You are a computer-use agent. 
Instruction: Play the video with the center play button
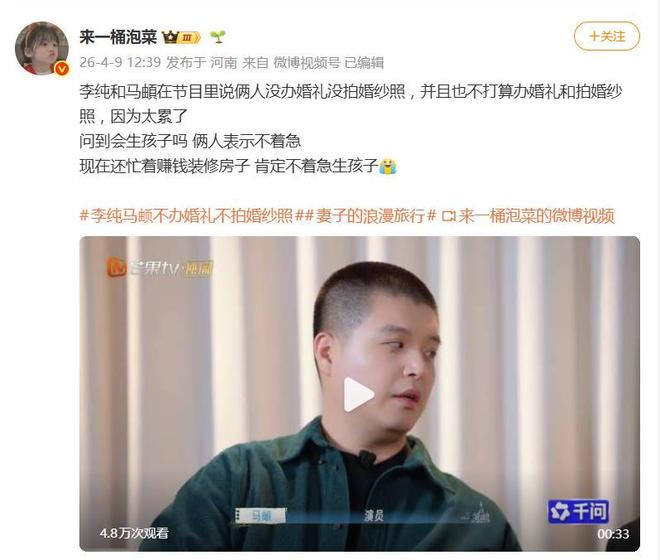(358, 394)
